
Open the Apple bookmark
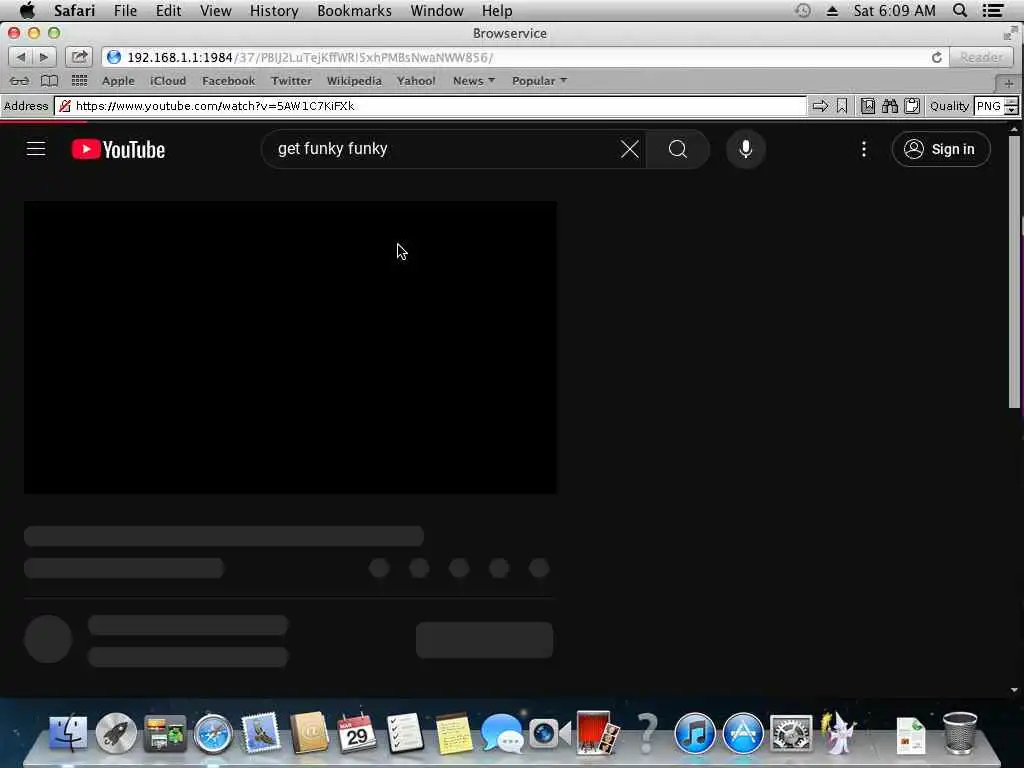(x=118, y=81)
